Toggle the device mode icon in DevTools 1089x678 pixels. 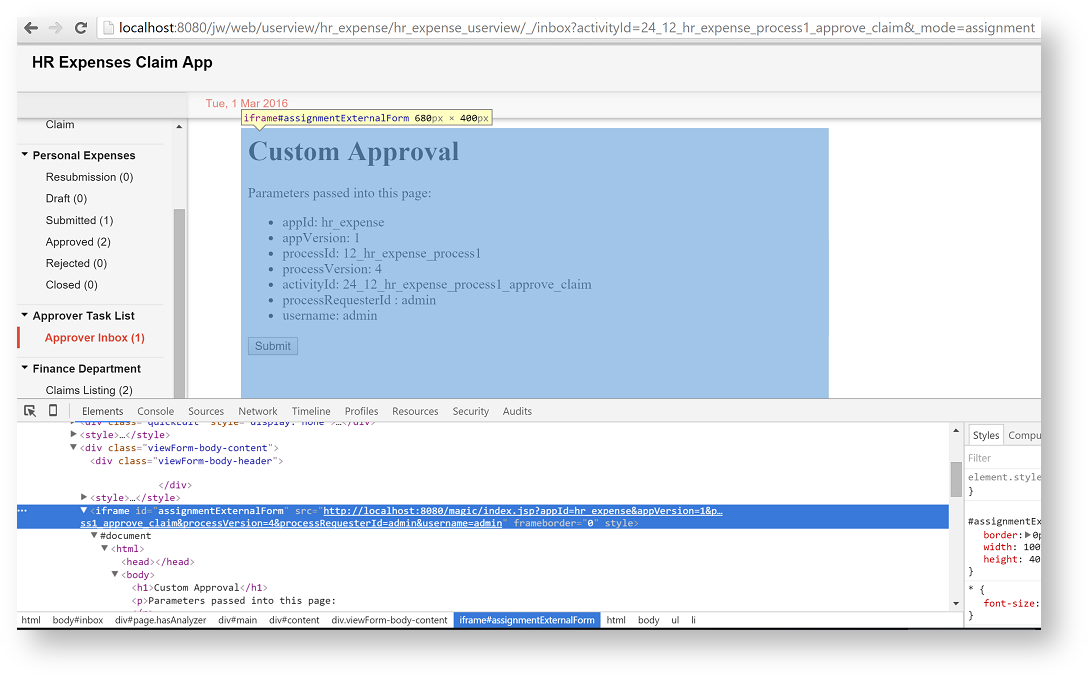coord(53,411)
